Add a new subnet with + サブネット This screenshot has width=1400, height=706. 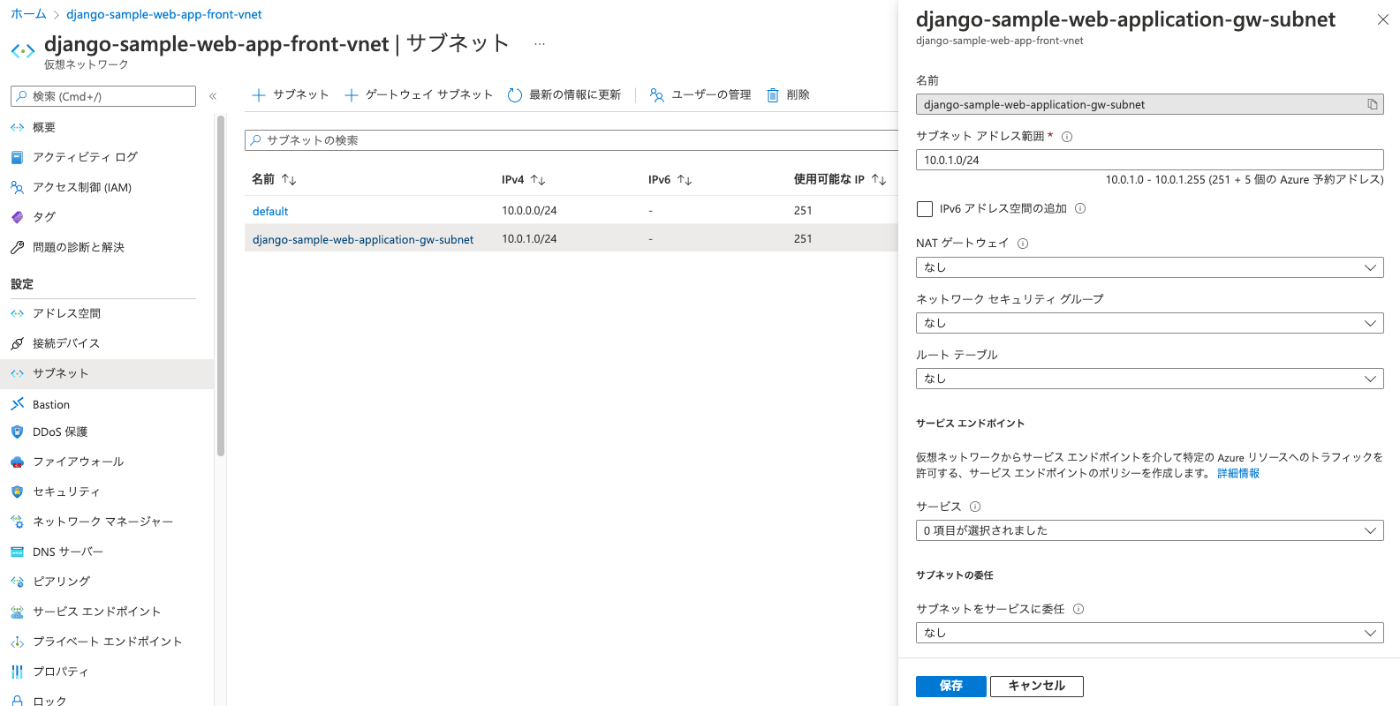click(289, 95)
